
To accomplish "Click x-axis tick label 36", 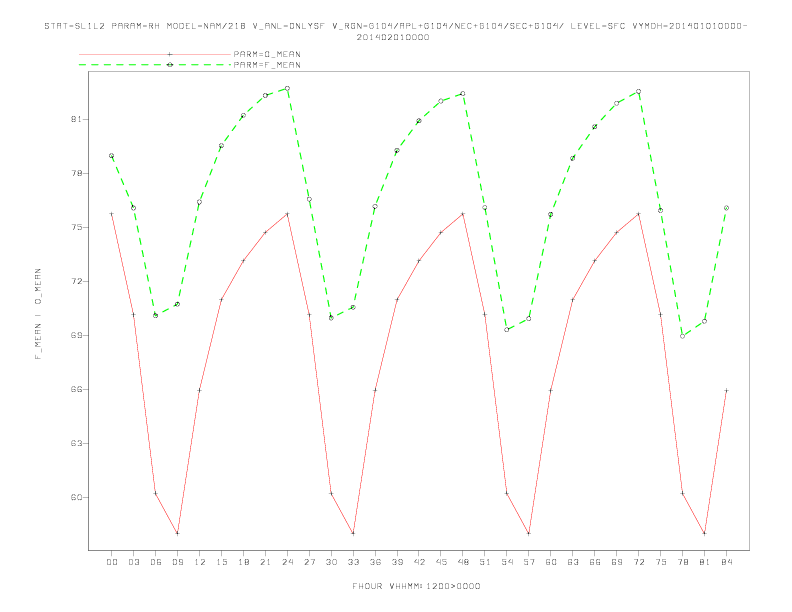I will point(375,562).
